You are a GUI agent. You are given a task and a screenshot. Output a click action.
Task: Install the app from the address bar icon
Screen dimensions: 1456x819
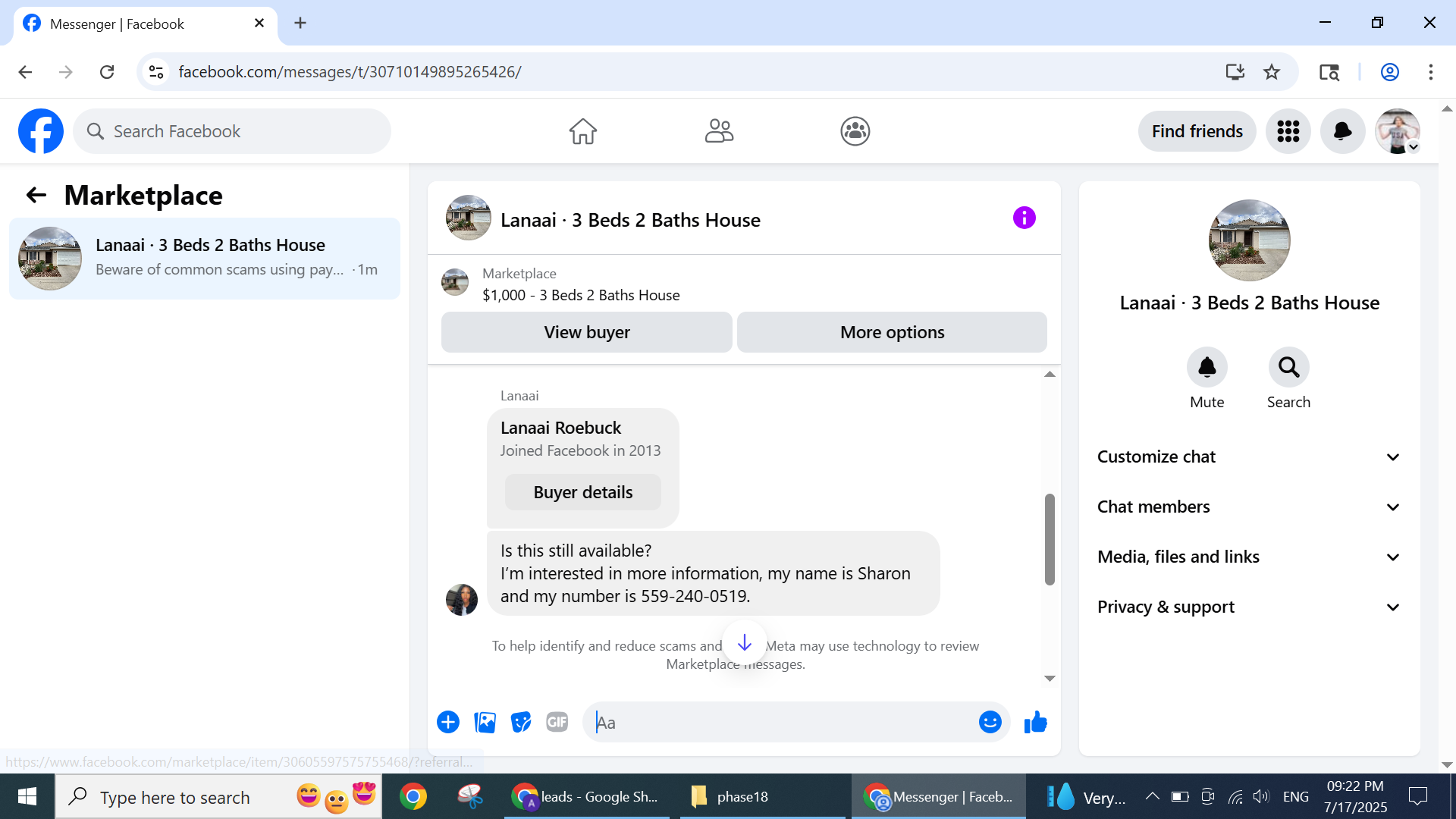1235,72
